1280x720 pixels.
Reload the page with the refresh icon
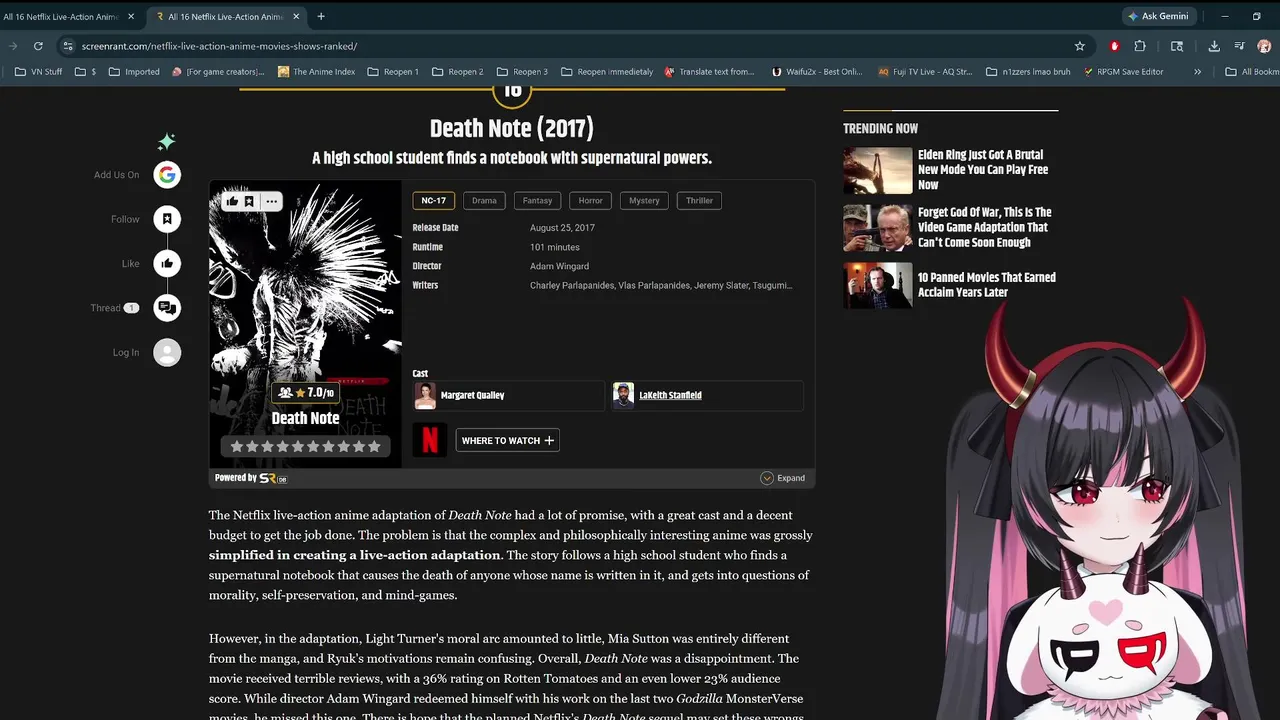pyautogui.click(x=38, y=46)
